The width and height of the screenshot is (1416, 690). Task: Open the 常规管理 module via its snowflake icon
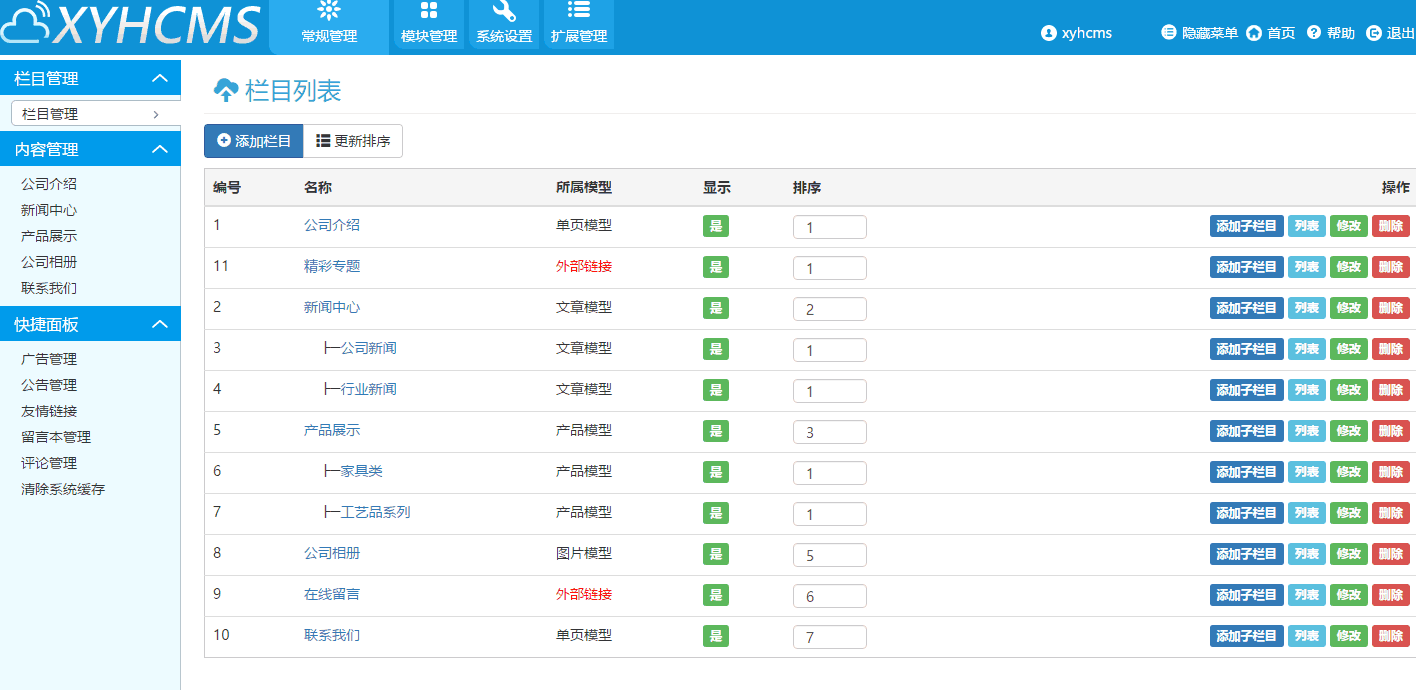click(329, 10)
